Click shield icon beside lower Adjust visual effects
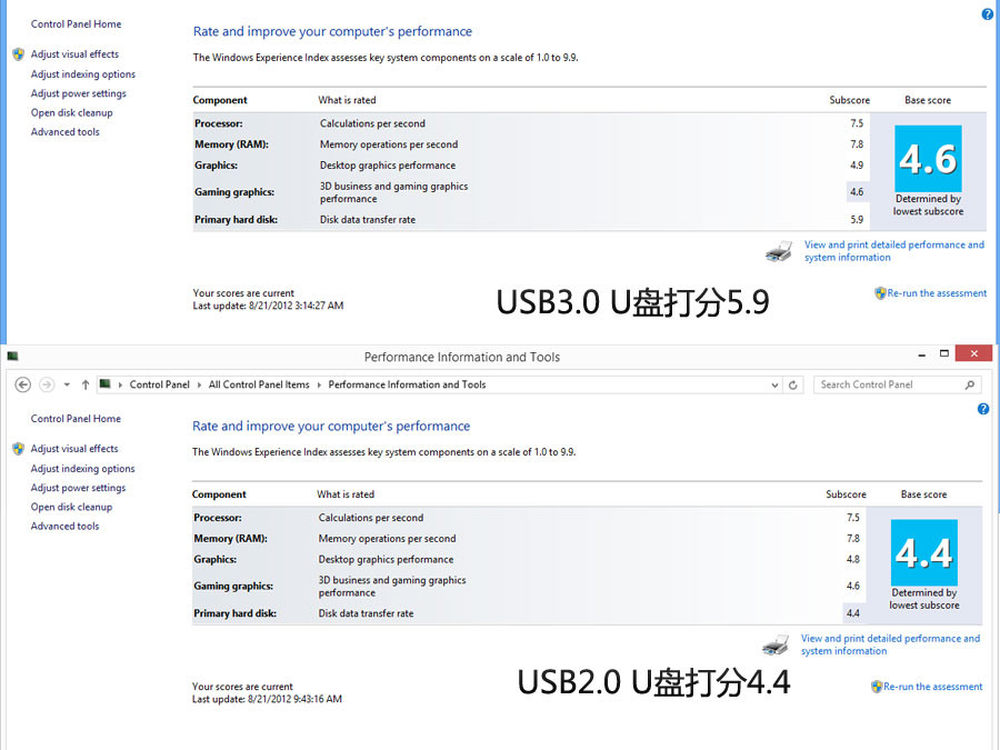 pyautogui.click(x=18, y=448)
